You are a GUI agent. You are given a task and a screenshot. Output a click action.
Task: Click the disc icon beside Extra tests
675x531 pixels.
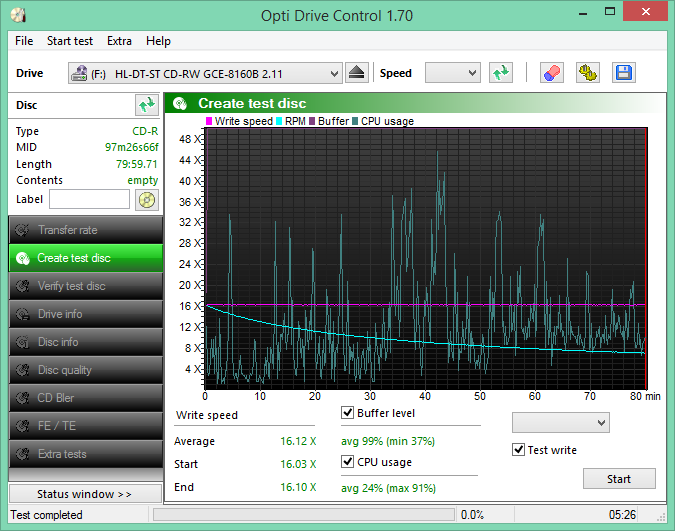22,454
